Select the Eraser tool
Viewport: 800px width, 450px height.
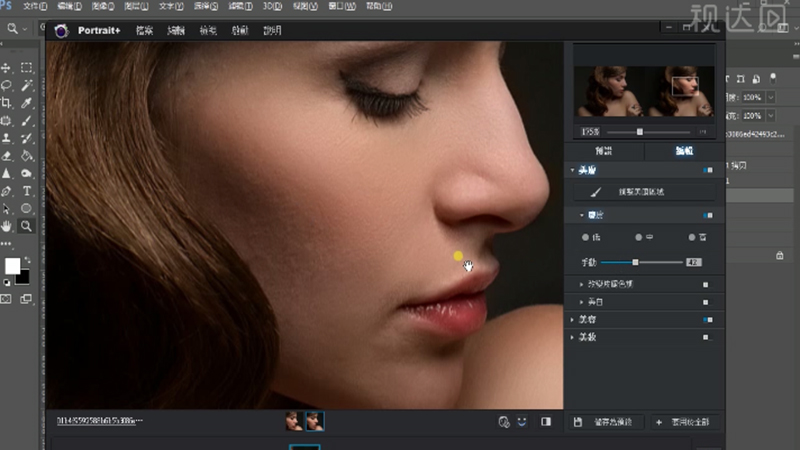(6, 156)
